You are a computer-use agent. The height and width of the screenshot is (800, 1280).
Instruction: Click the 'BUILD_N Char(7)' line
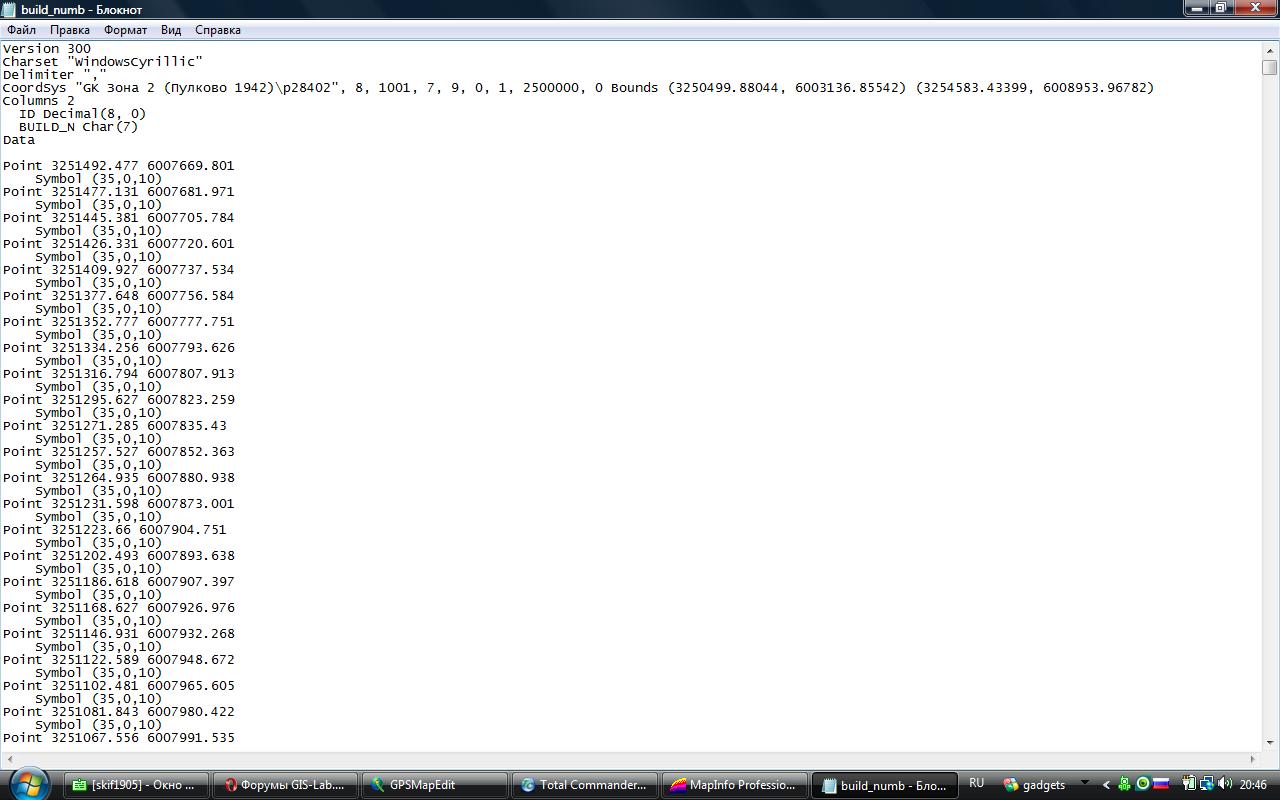[x=79, y=126]
